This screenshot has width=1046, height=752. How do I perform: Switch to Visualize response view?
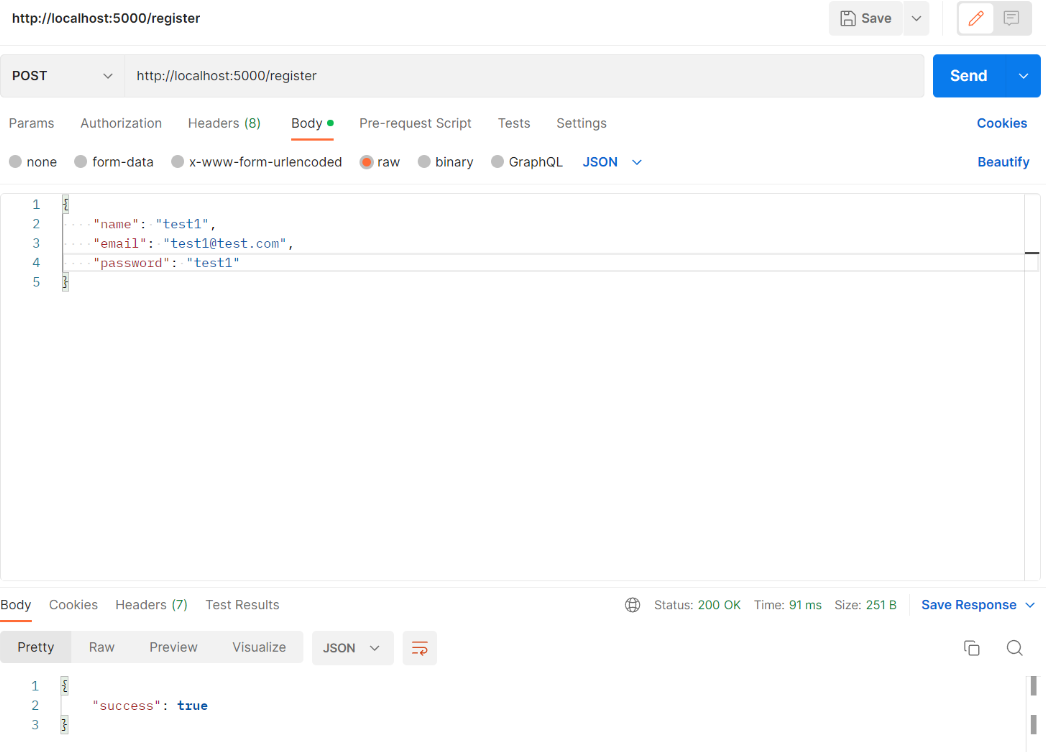259,647
